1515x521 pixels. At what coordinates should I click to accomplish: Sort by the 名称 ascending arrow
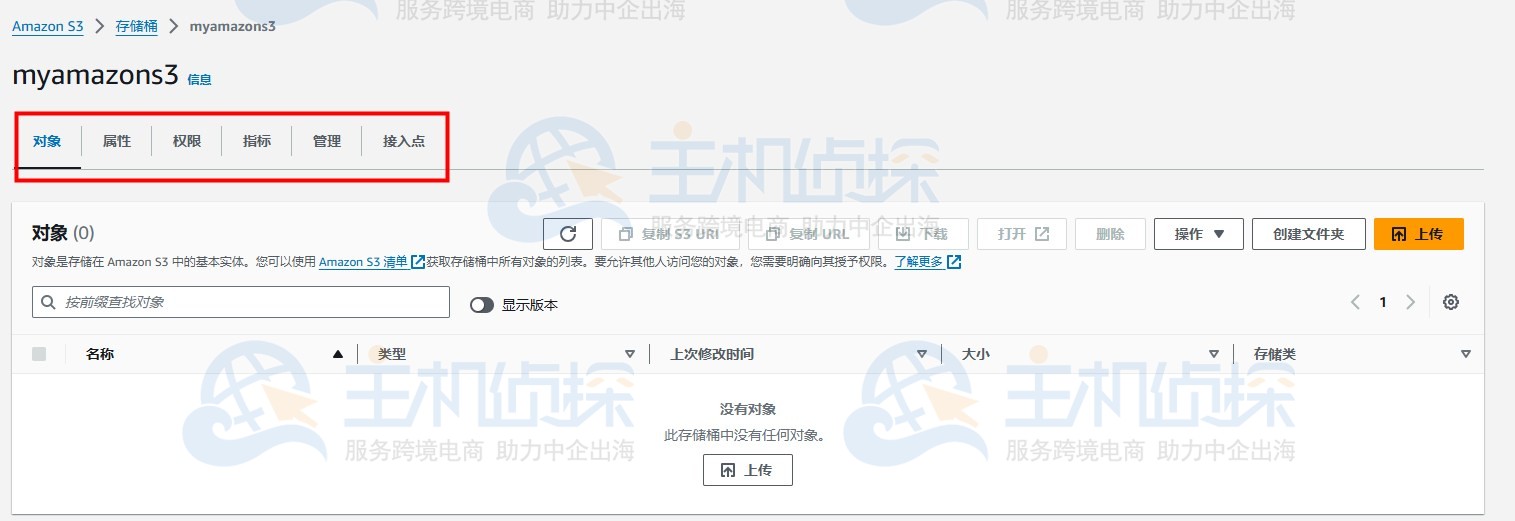click(x=338, y=354)
